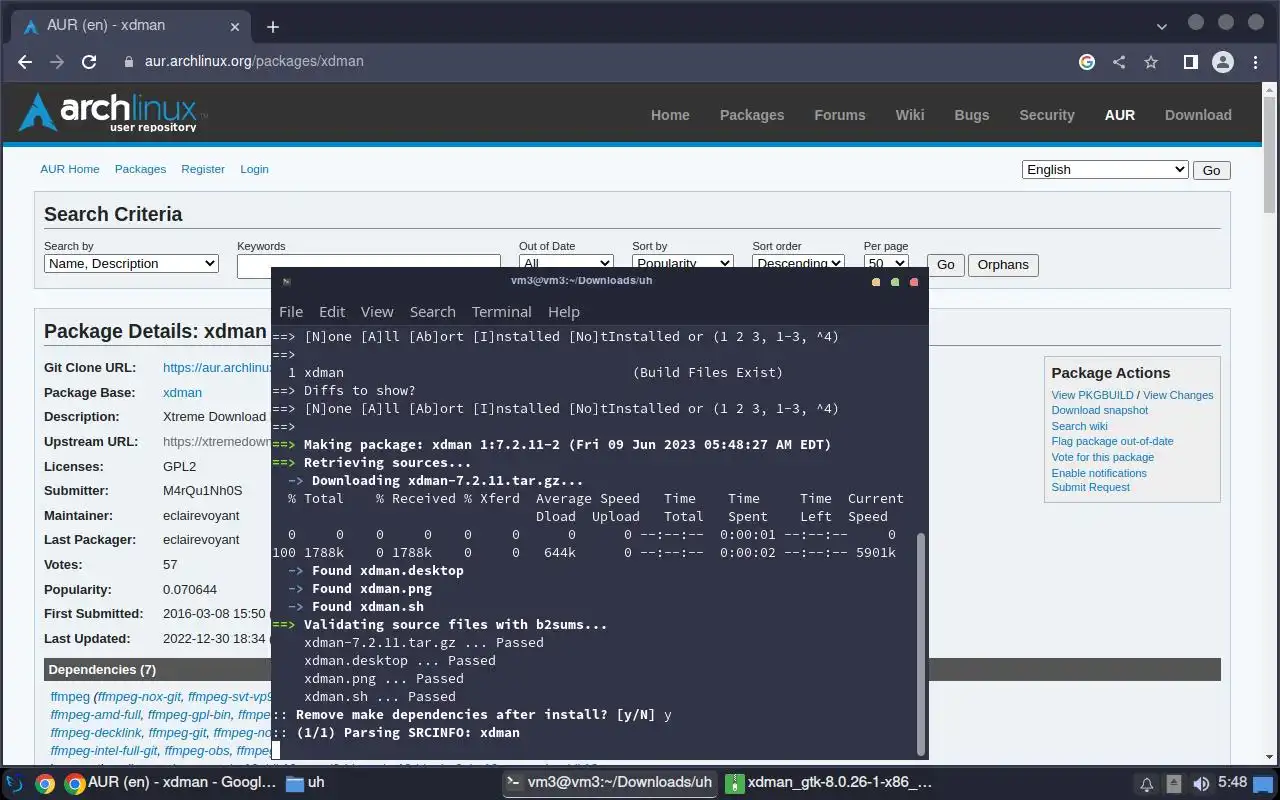The image size is (1280, 800).
Task: Open the terminal File menu
Action: [x=291, y=312]
